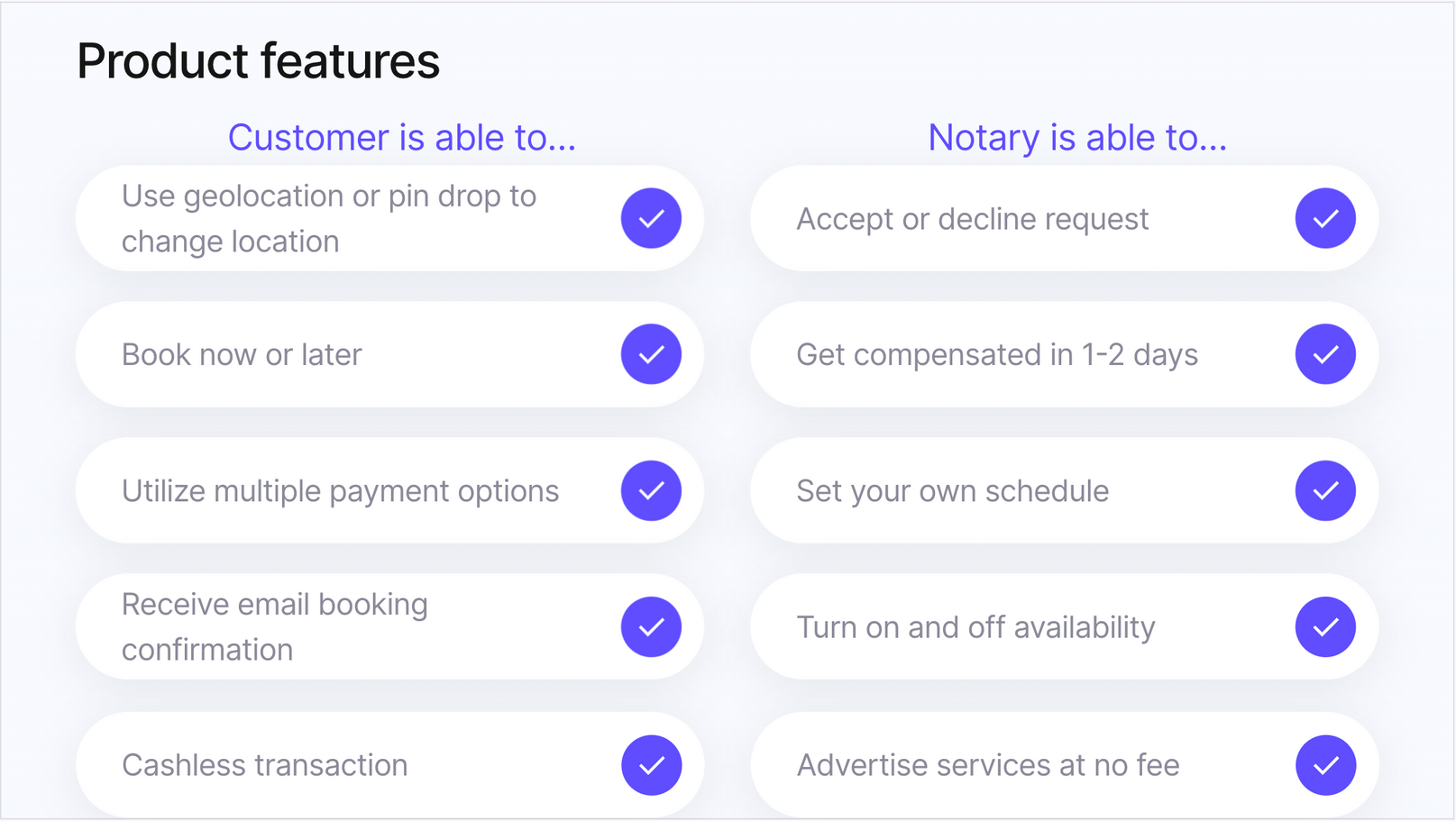Image resolution: width=1456 pixels, height=821 pixels.
Task: Click checkmark for Advertise services at no fee
Action: click(1325, 765)
